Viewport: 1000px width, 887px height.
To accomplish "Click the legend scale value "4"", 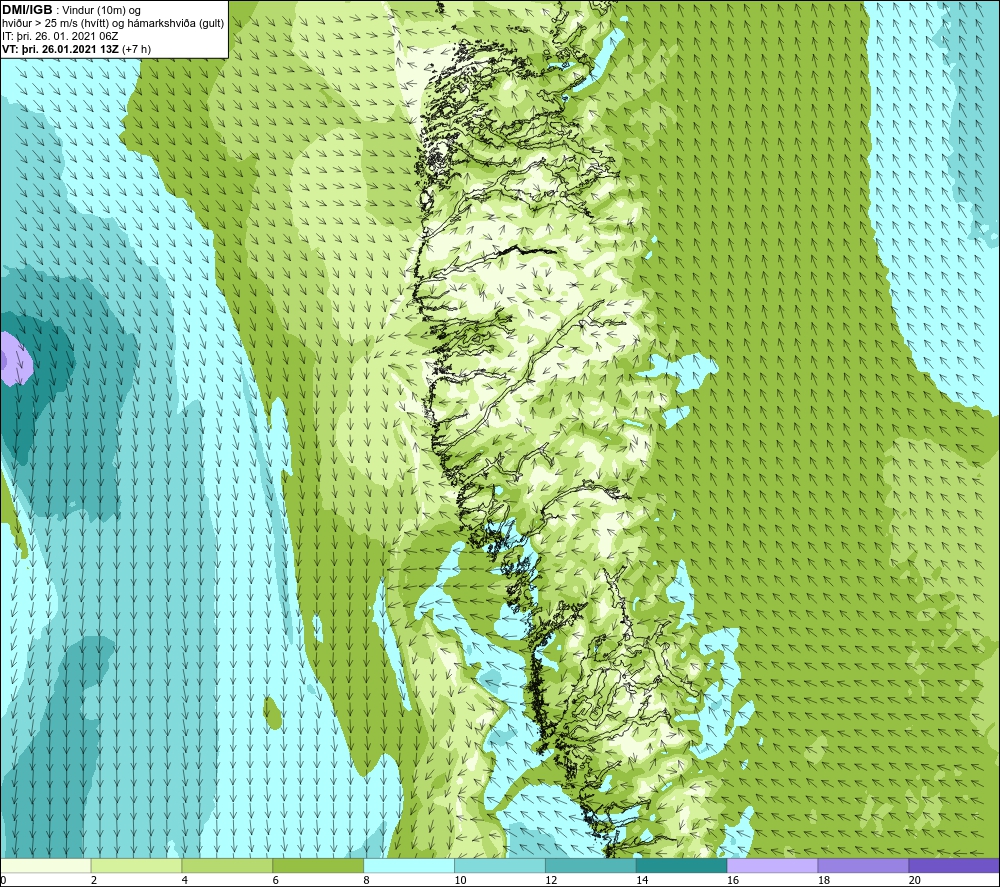I will (x=184, y=880).
